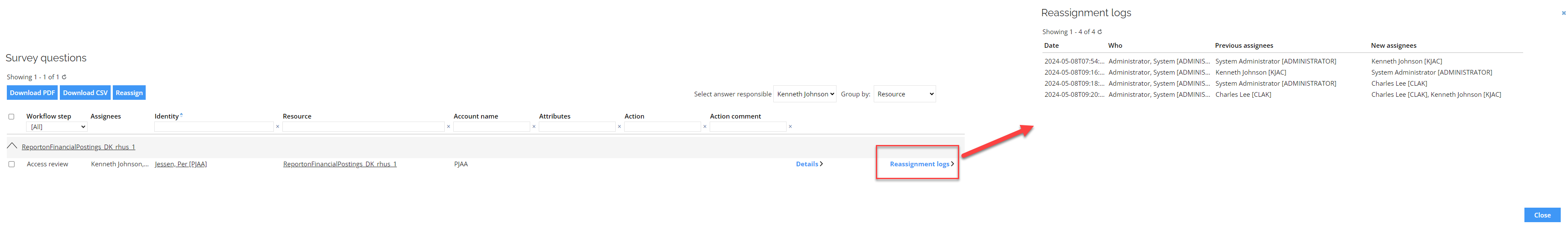1568x226 pixels.
Task: Click the Reassign button
Action: coord(129,93)
